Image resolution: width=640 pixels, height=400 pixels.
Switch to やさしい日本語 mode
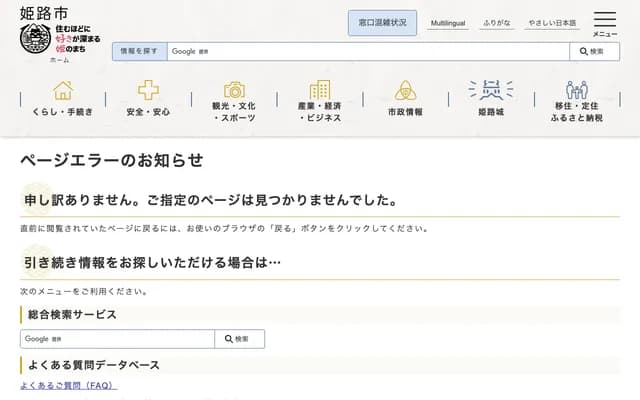(552, 23)
